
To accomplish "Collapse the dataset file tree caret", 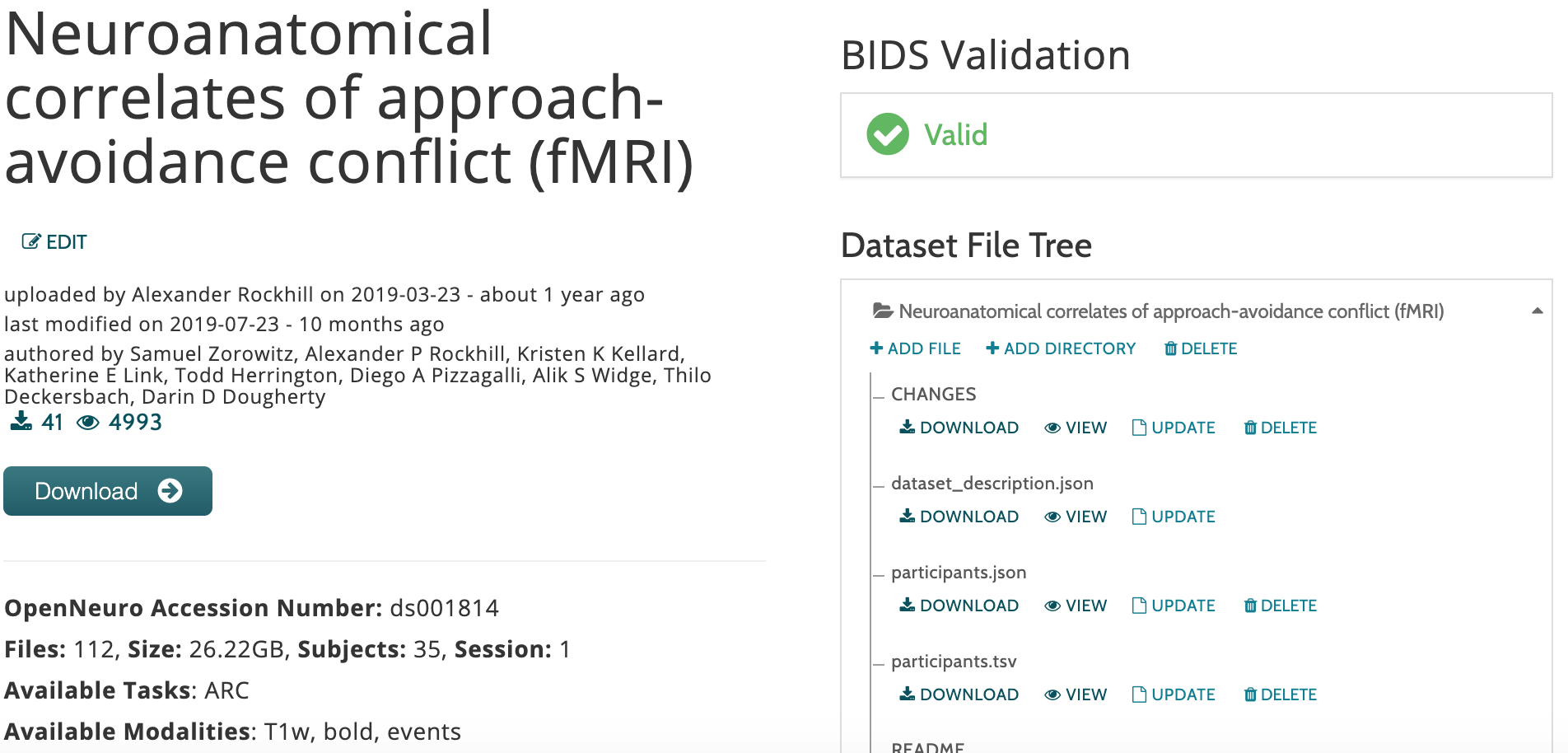I will tap(1537, 311).
